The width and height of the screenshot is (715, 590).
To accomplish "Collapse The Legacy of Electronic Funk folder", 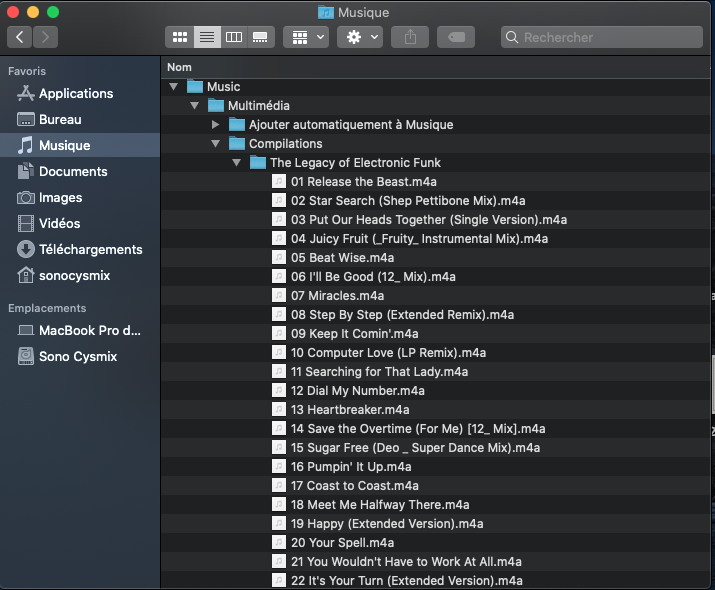I will (237, 163).
